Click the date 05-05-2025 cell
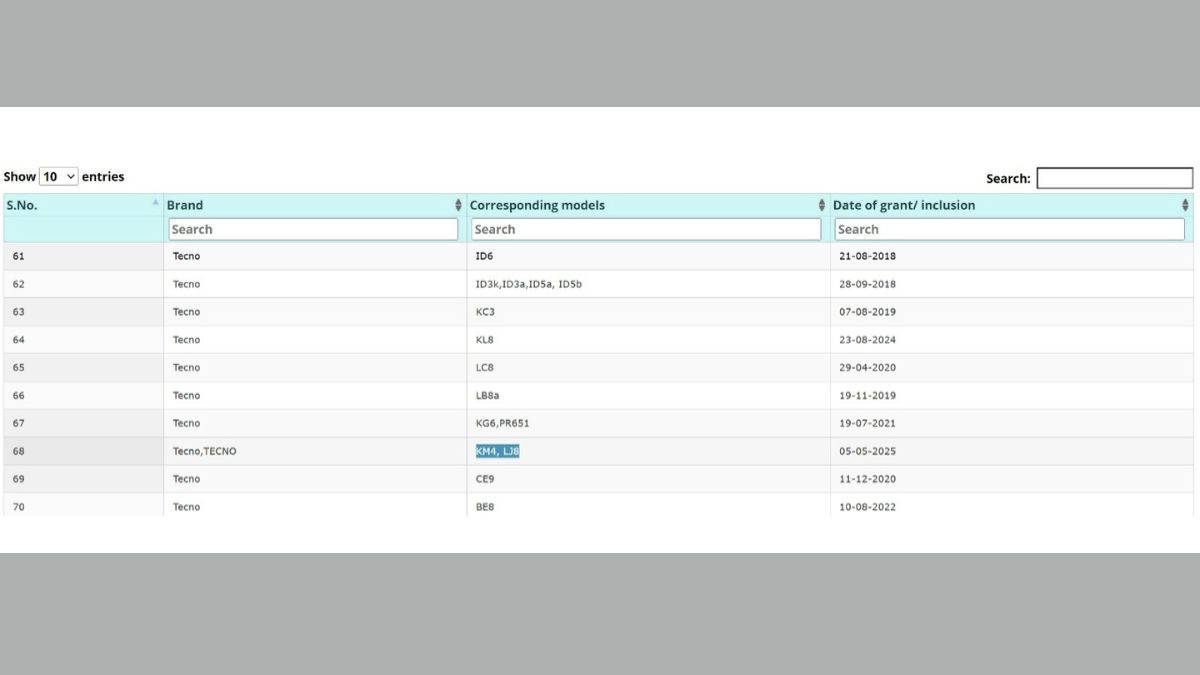Image resolution: width=1200 pixels, height=675 pixels. 867,451
